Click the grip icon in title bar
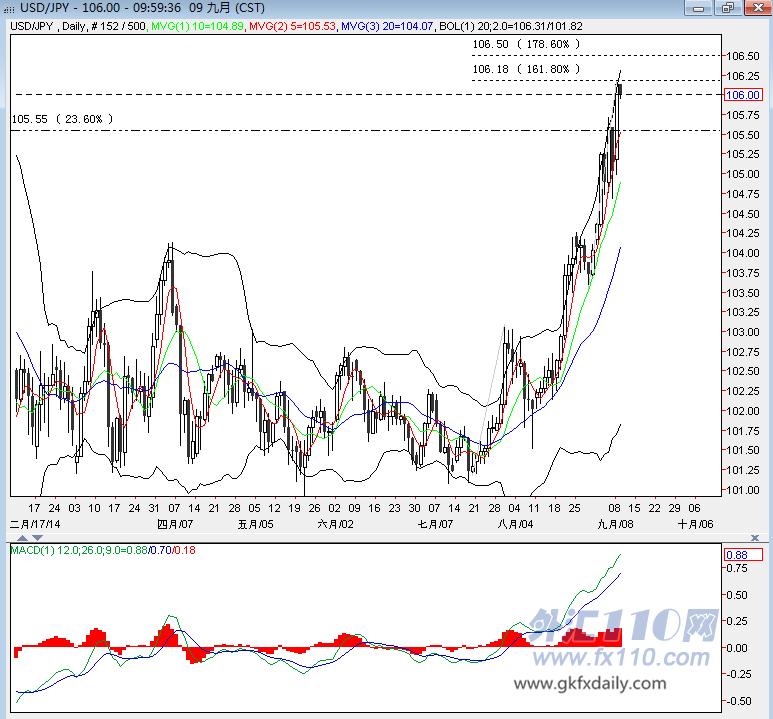 pos(9,9)
